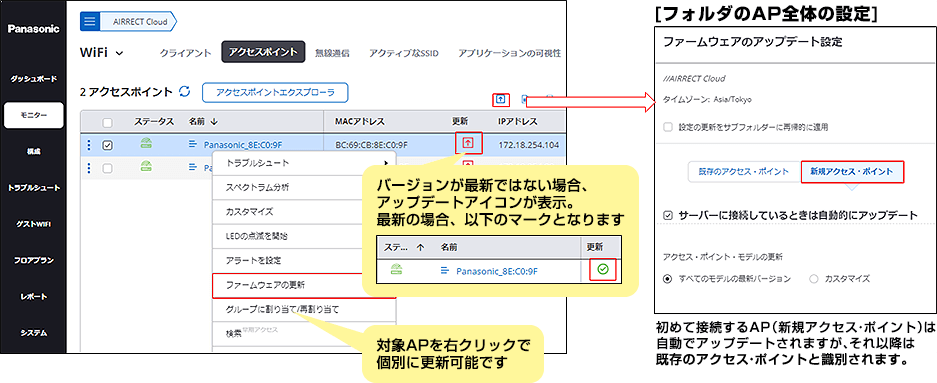
Task: Expand the WiFi dropdown
Action: [x=102, y=53]
